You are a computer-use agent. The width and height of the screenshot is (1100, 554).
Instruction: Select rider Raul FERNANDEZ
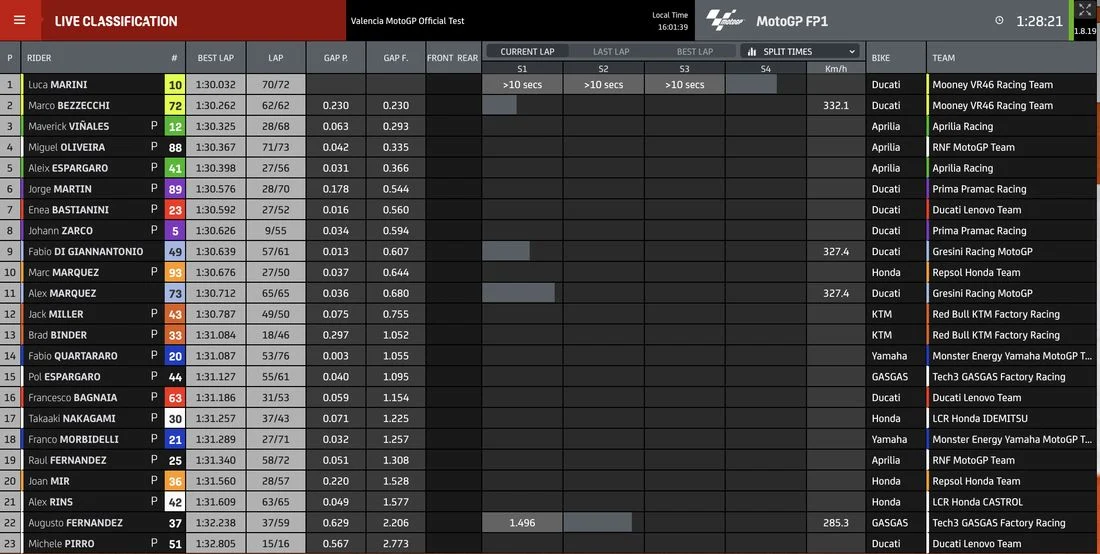click(x=67, y=460)
